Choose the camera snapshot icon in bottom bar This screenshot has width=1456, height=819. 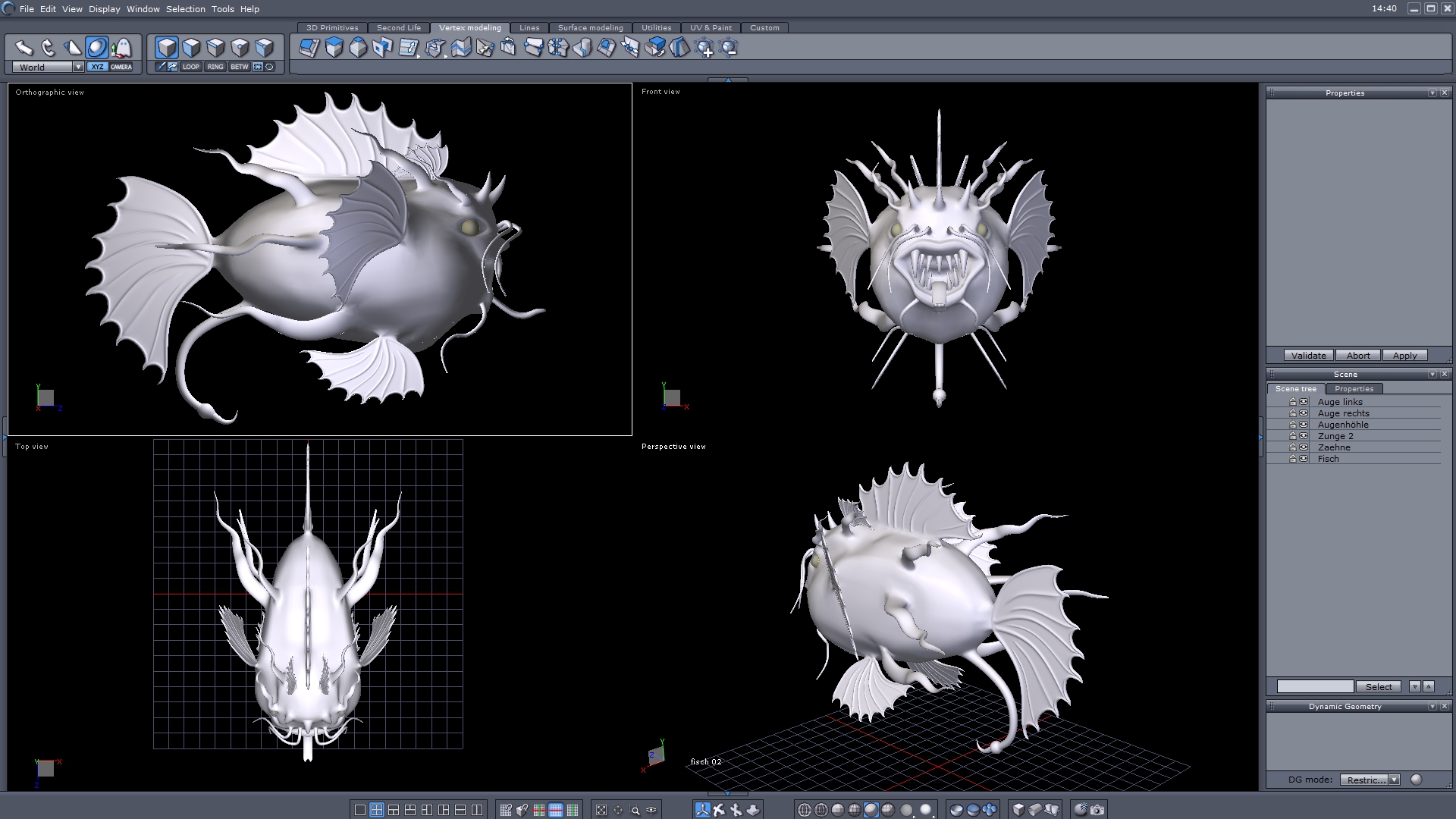pyautogui.click(x=1097, y=810)
